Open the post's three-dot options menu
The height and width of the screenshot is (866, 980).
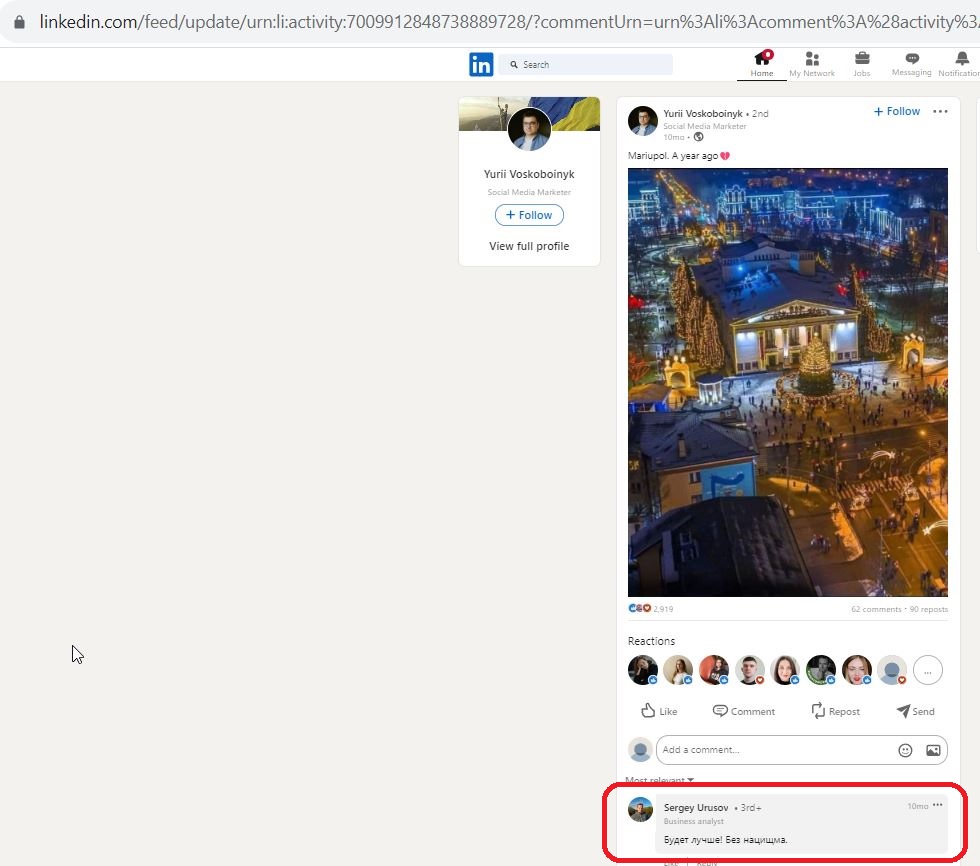940,111
